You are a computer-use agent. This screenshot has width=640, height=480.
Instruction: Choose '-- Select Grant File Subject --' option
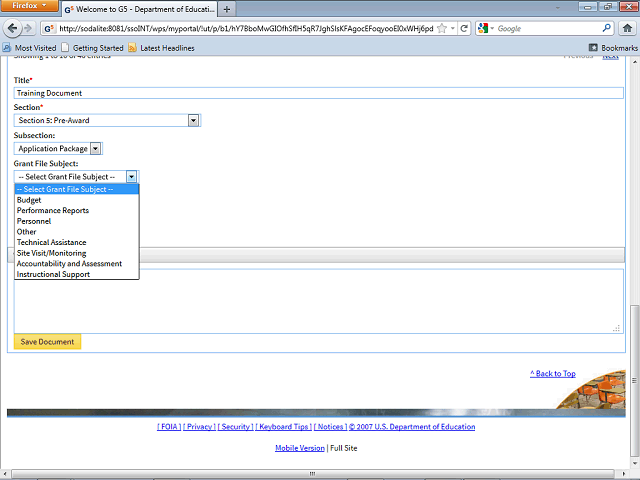pos(77,189)
